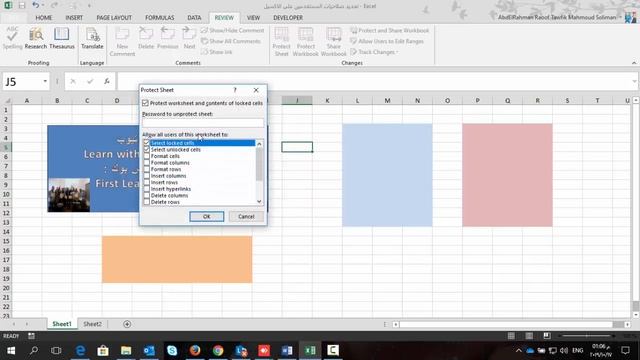Enable Delete rows checkbox

pos(147,202)
